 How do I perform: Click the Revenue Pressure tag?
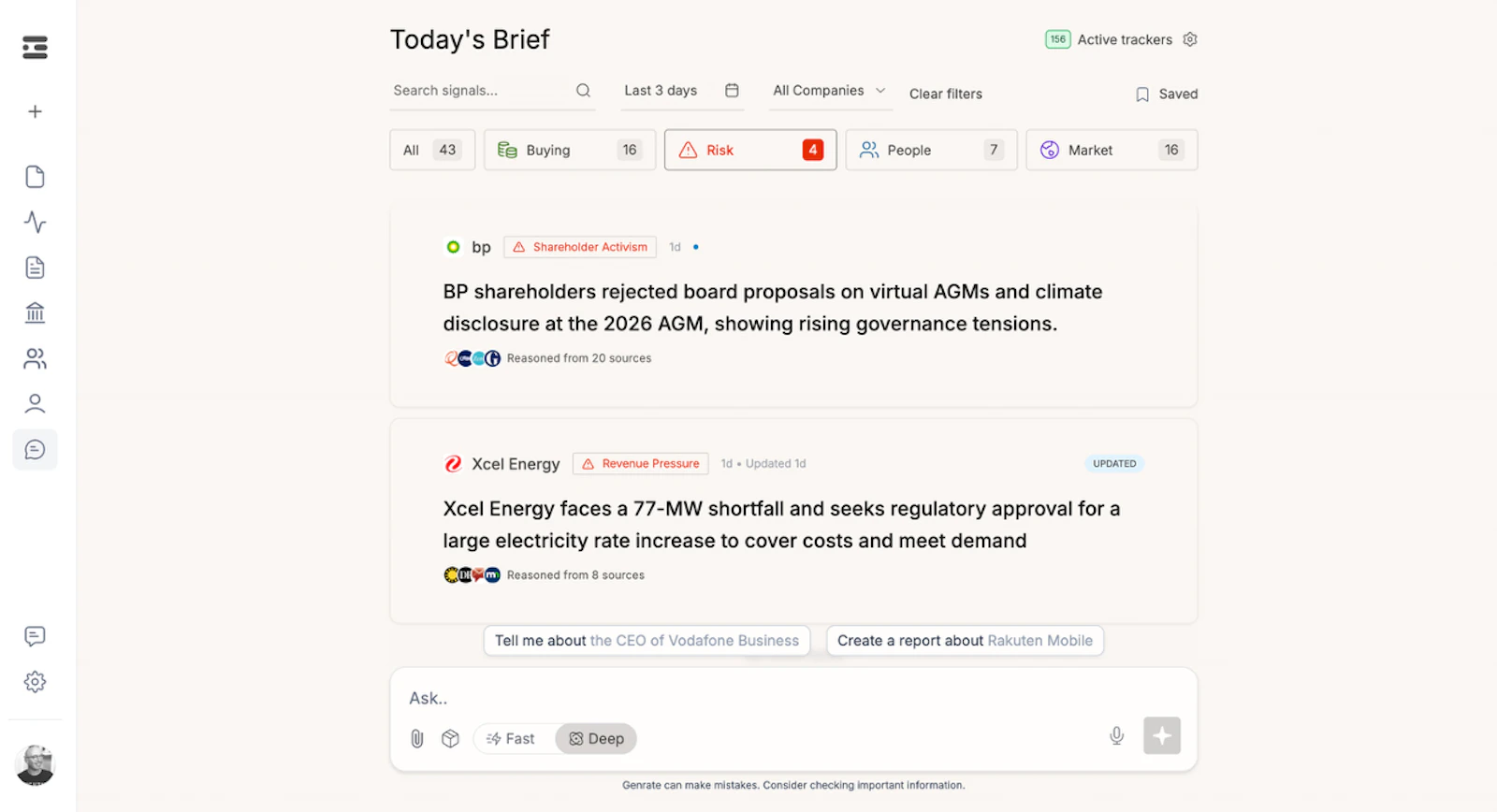[x=641, y=464]
